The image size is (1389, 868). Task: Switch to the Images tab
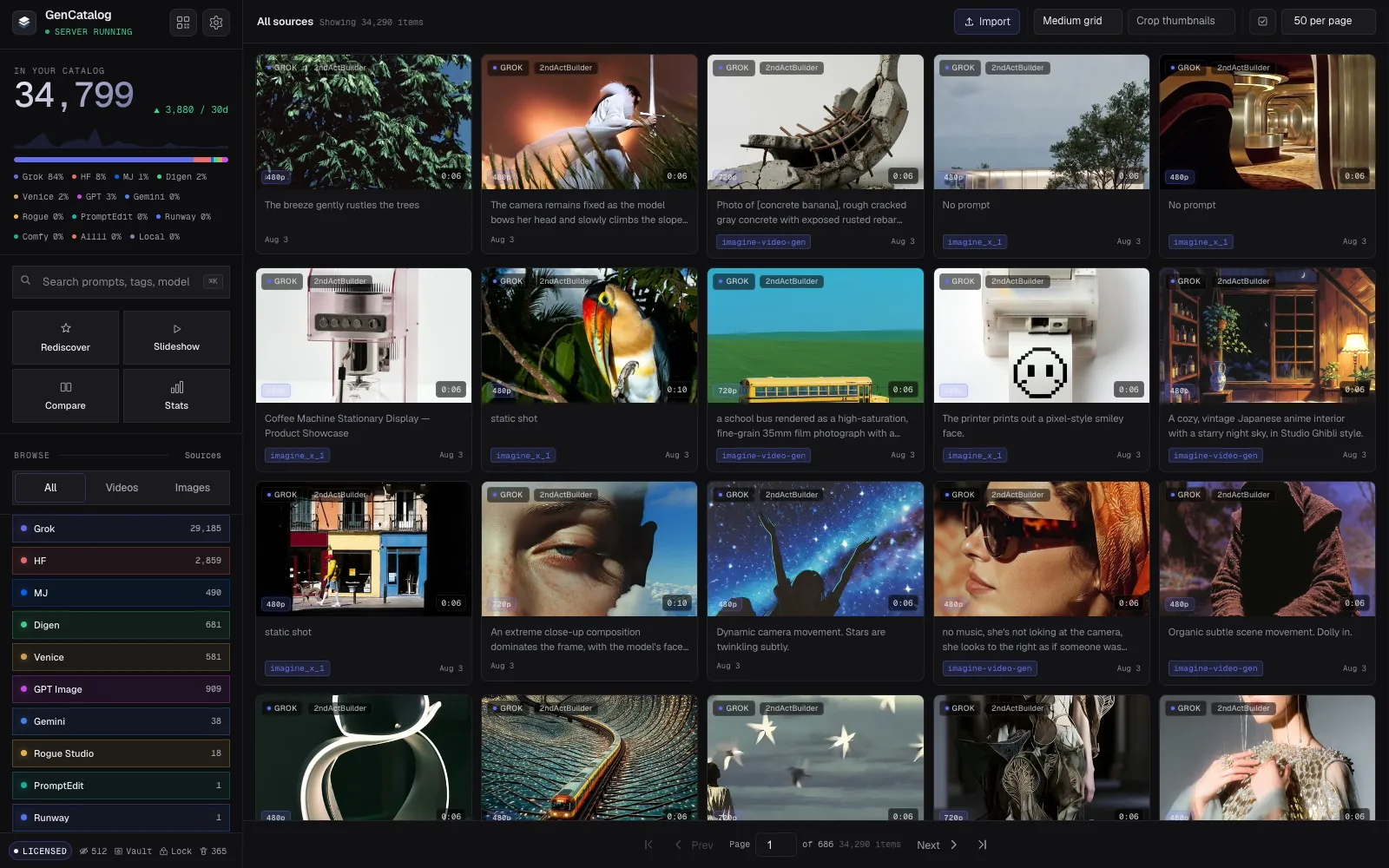point(193,488)
